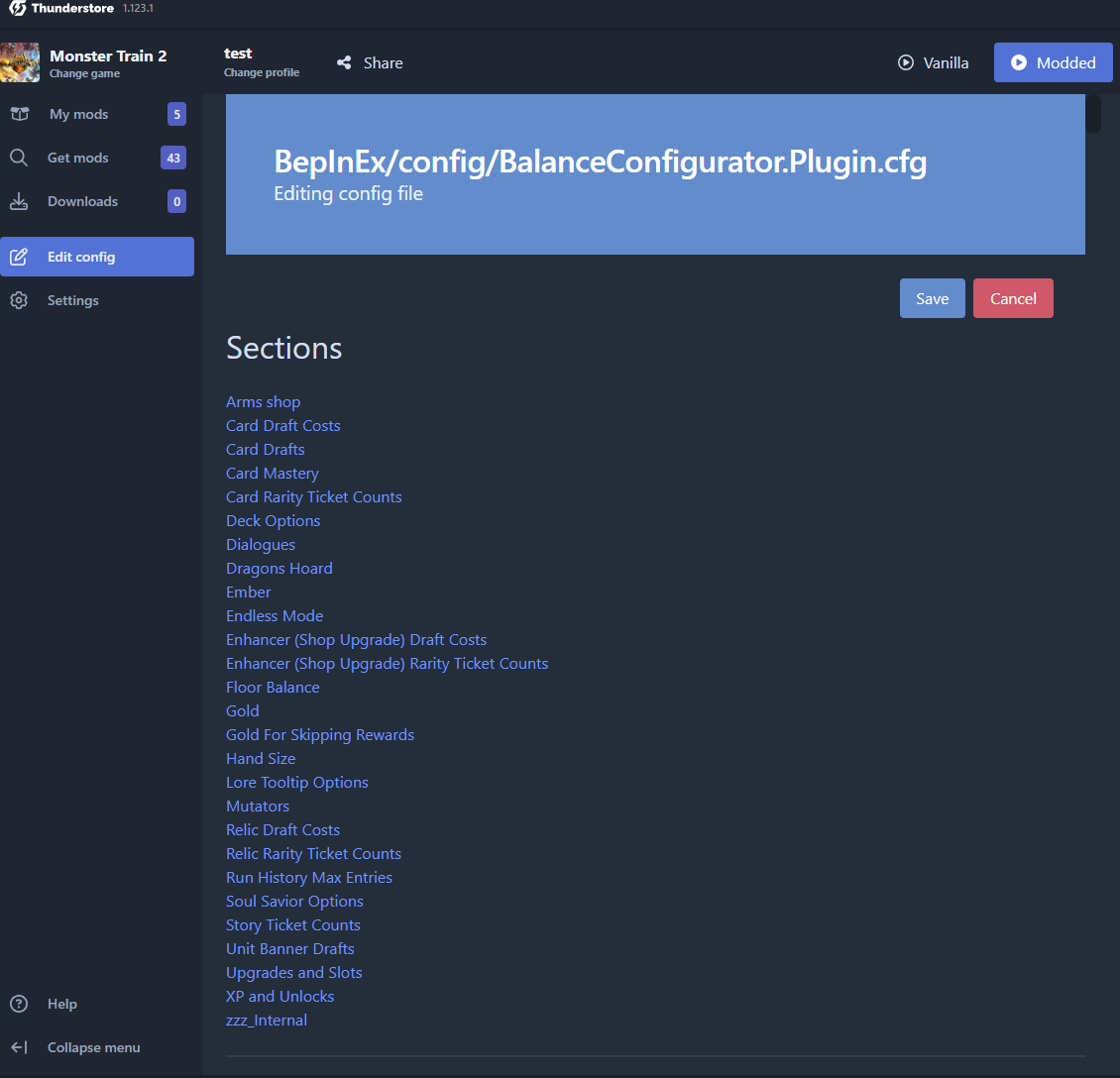Click the play icon on Modded
Image resolution: width=1120 pixels, height=1078 pixels.
[1019, 62]
